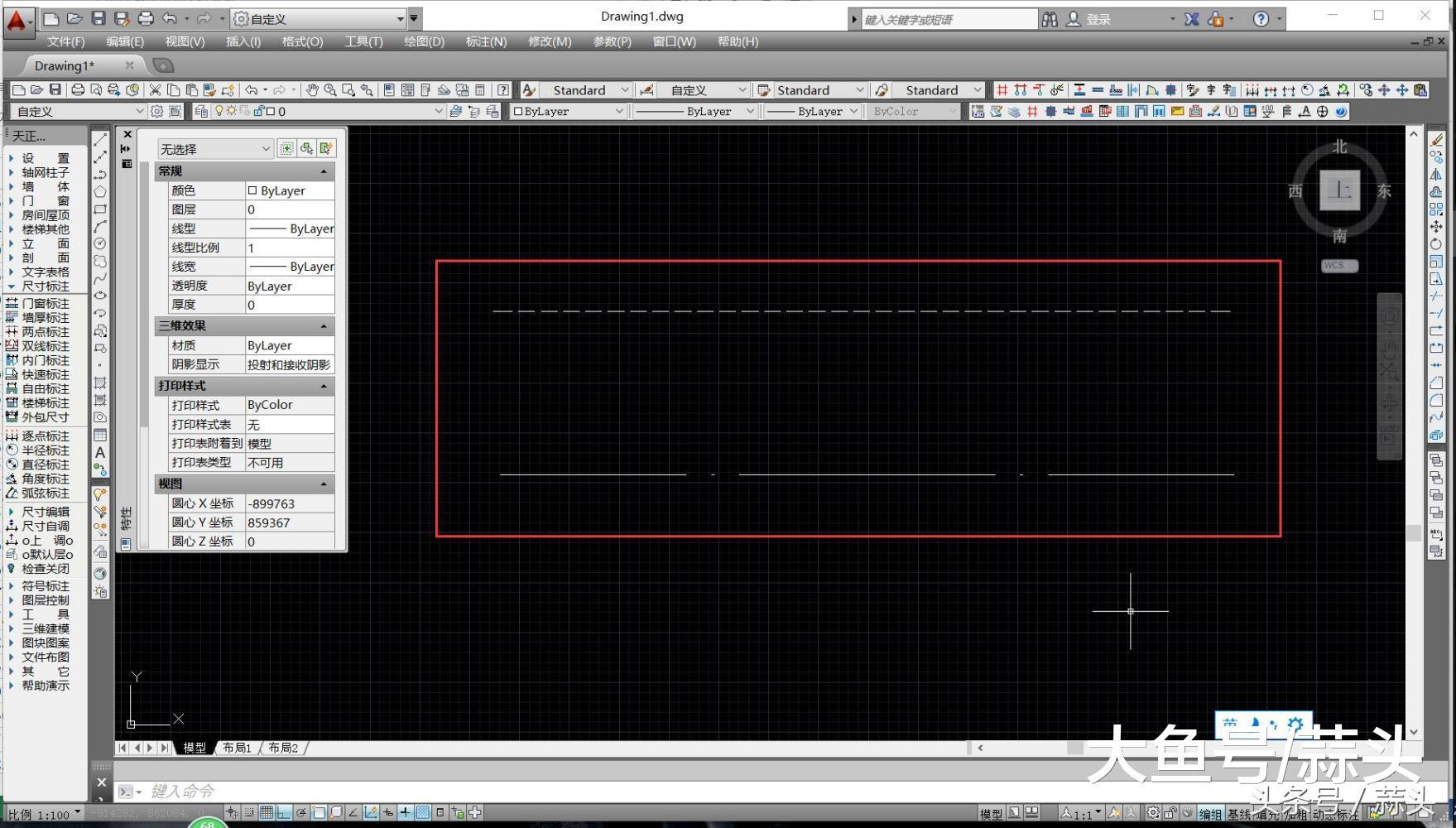The image size is (1456, 828).
Task: Open Autodesk Exchange X icon
Action: pos(1192,19)
